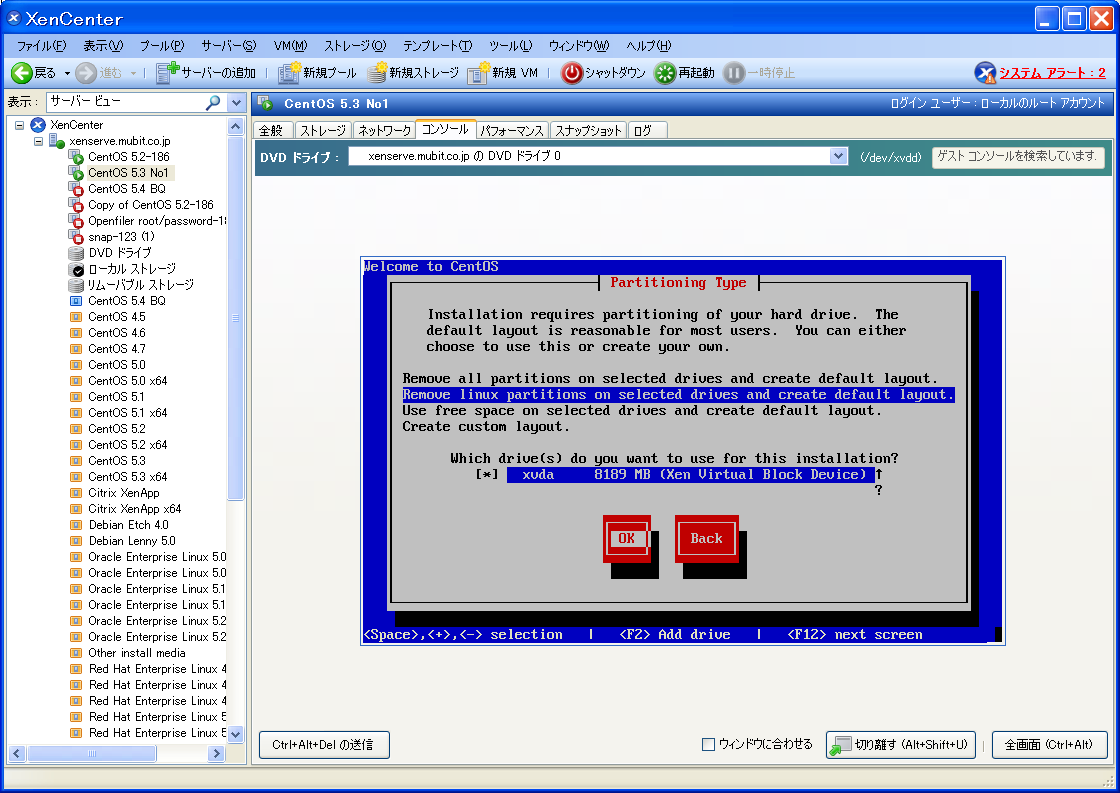
Task: Click stopped VM icon for CentOS 5.4 BQ
Action: 76,189
